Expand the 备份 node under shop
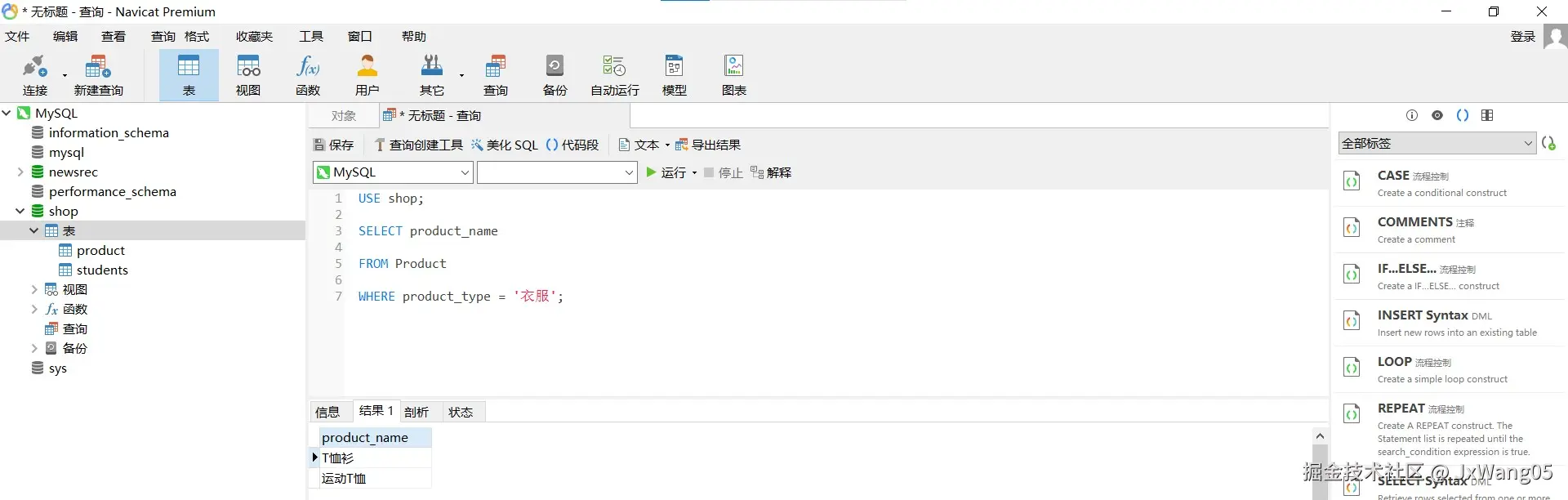Screen dimensions: 1568x500 tap(34, 348)
